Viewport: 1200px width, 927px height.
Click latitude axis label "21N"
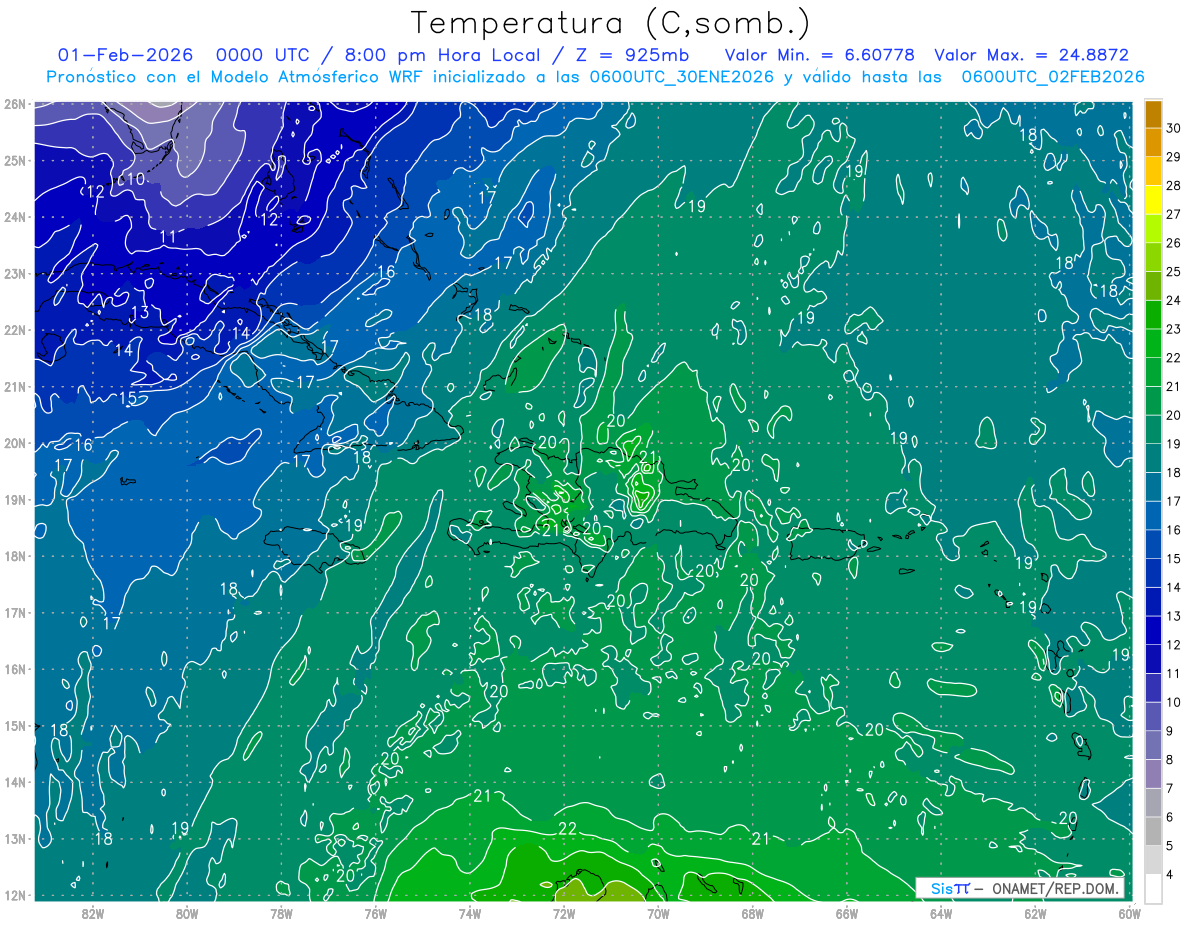pyautogui.click(x=15, y=386)
